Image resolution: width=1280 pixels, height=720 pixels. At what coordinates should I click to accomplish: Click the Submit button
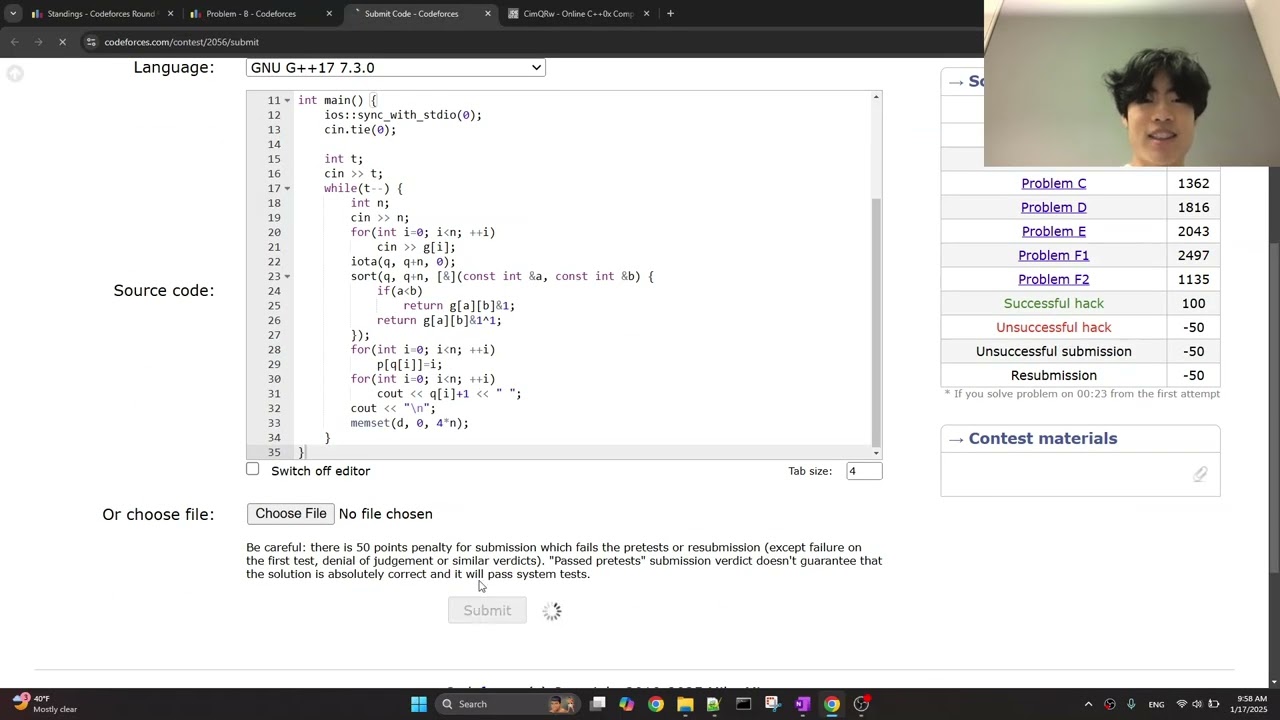(487, 610)
